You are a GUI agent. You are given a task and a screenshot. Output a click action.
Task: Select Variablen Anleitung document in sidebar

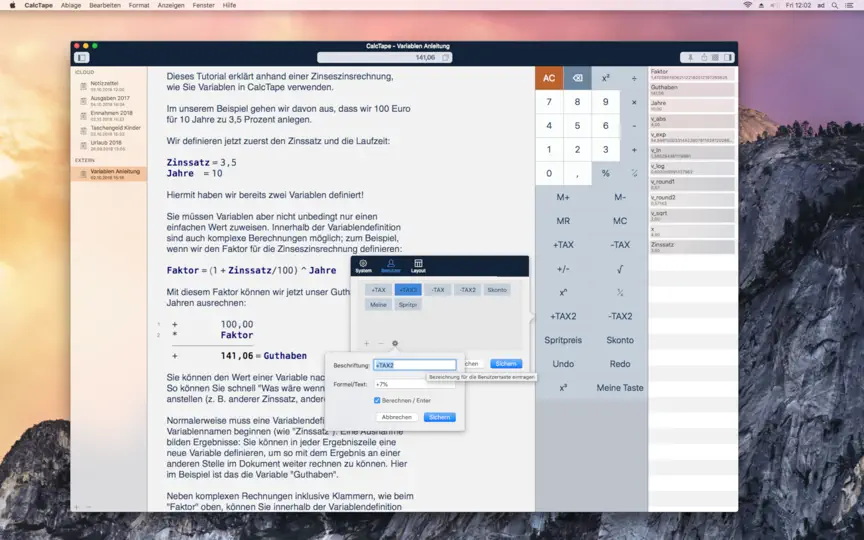(x=109, y=174)
